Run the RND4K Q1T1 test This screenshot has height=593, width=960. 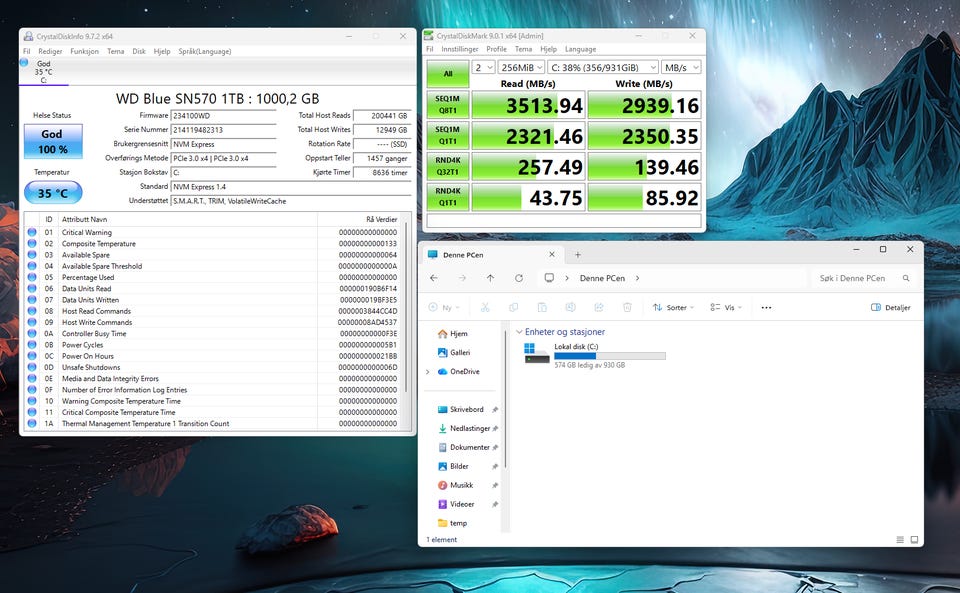448,196
